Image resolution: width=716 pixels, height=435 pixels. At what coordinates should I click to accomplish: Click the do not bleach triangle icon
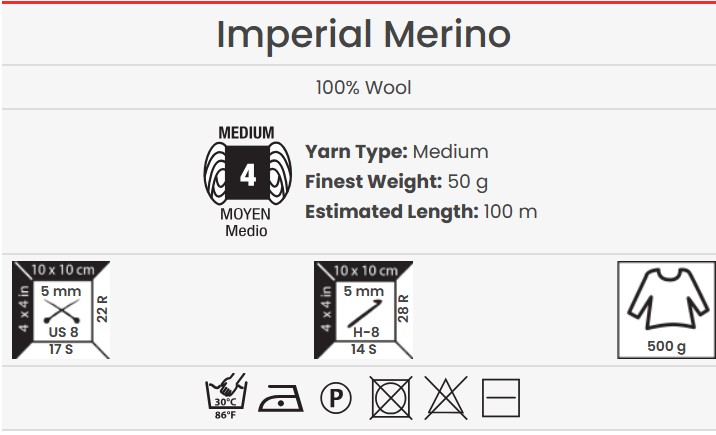[x=444, y=399]
